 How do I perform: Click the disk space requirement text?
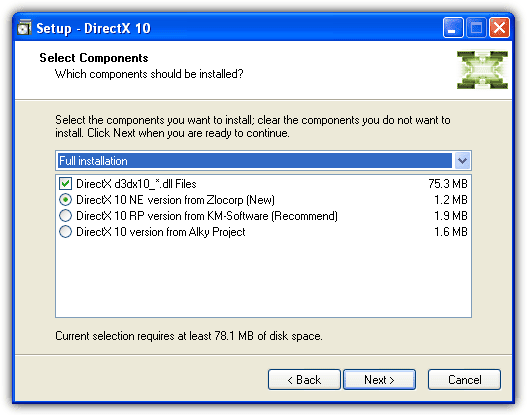189,336
